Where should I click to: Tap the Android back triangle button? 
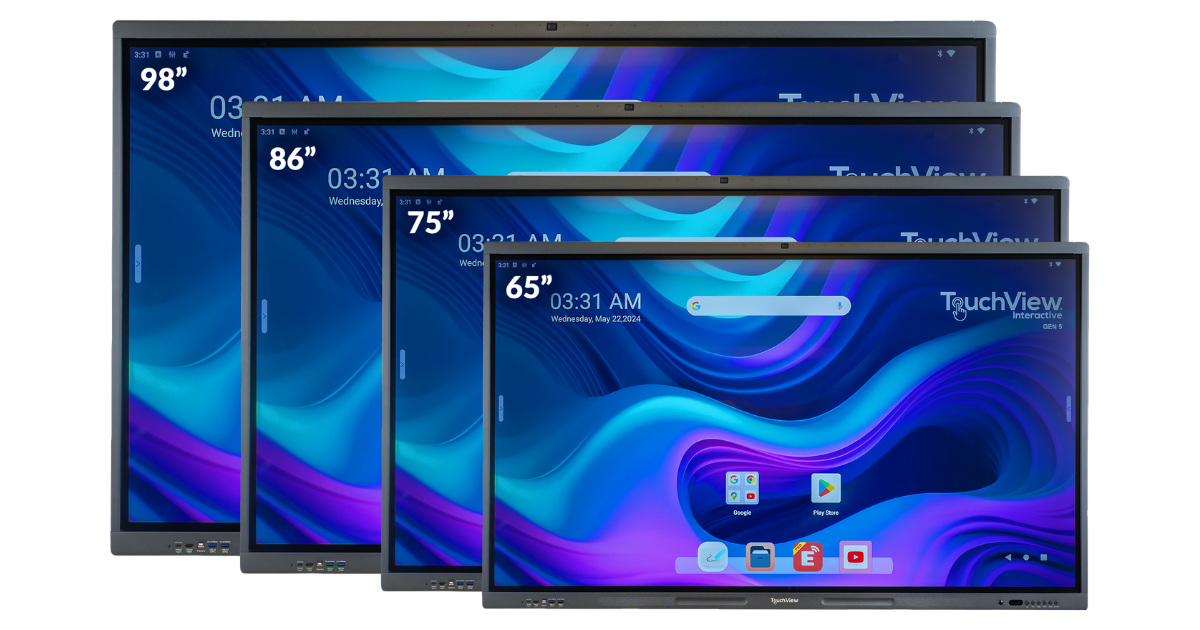[x=1007, y=557]
